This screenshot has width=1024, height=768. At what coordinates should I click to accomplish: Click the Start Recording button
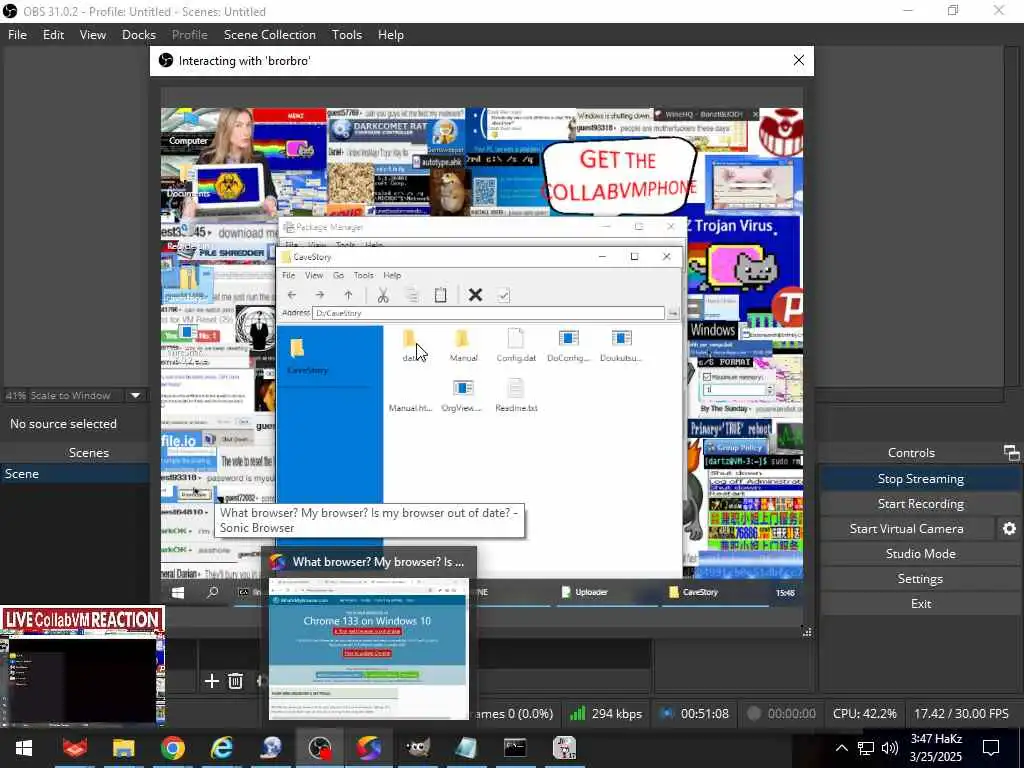[x=920, y=504]
